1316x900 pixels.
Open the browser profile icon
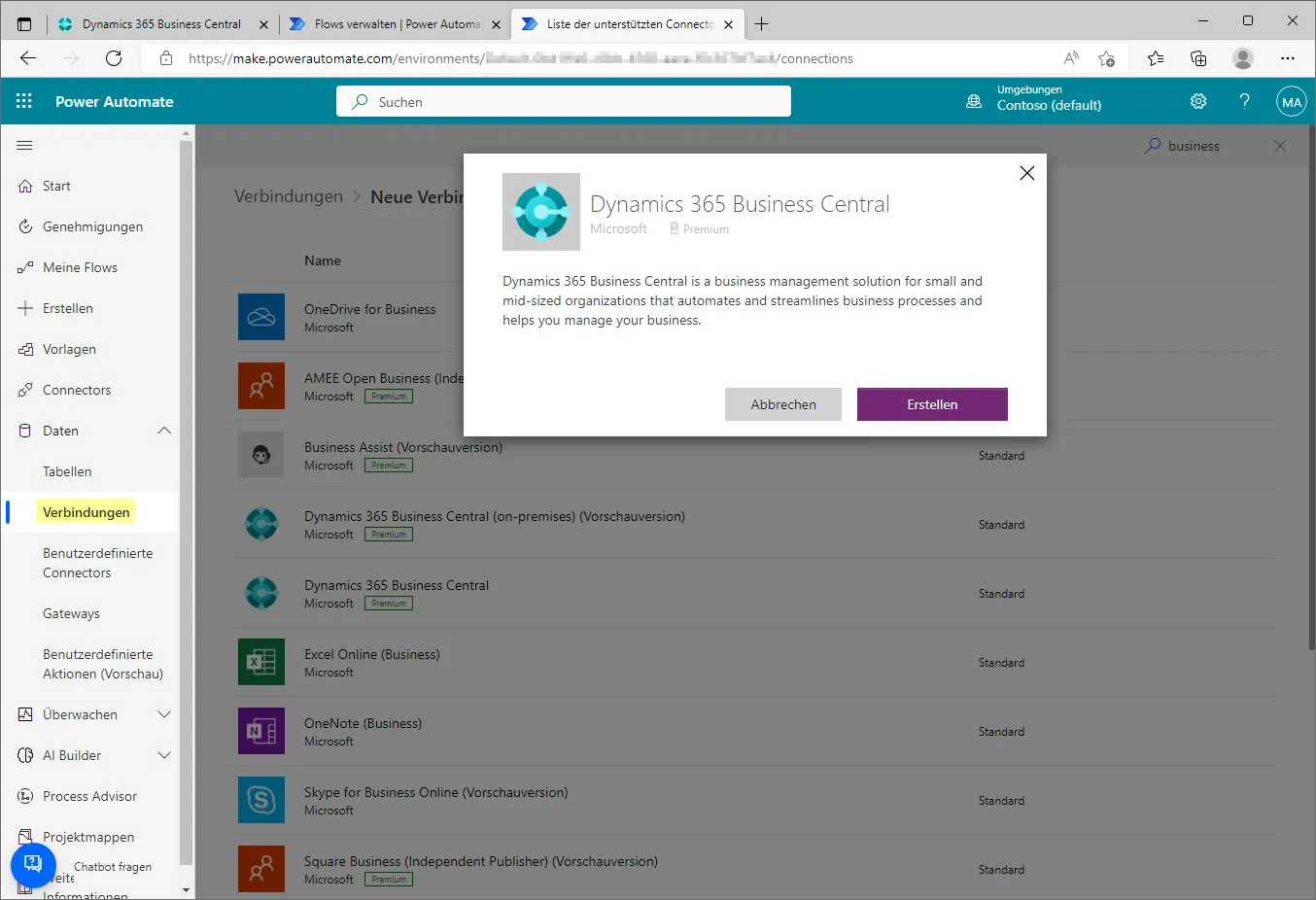(1243, 58)
